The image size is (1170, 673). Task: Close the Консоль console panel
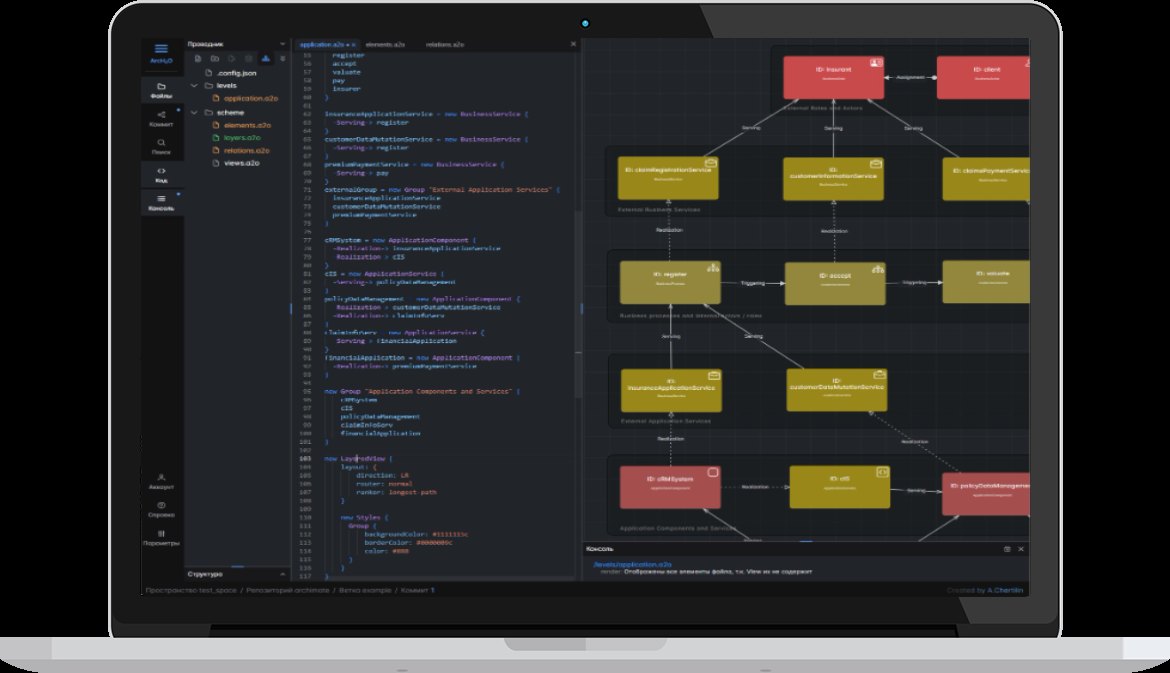[x=1021, y=549]
